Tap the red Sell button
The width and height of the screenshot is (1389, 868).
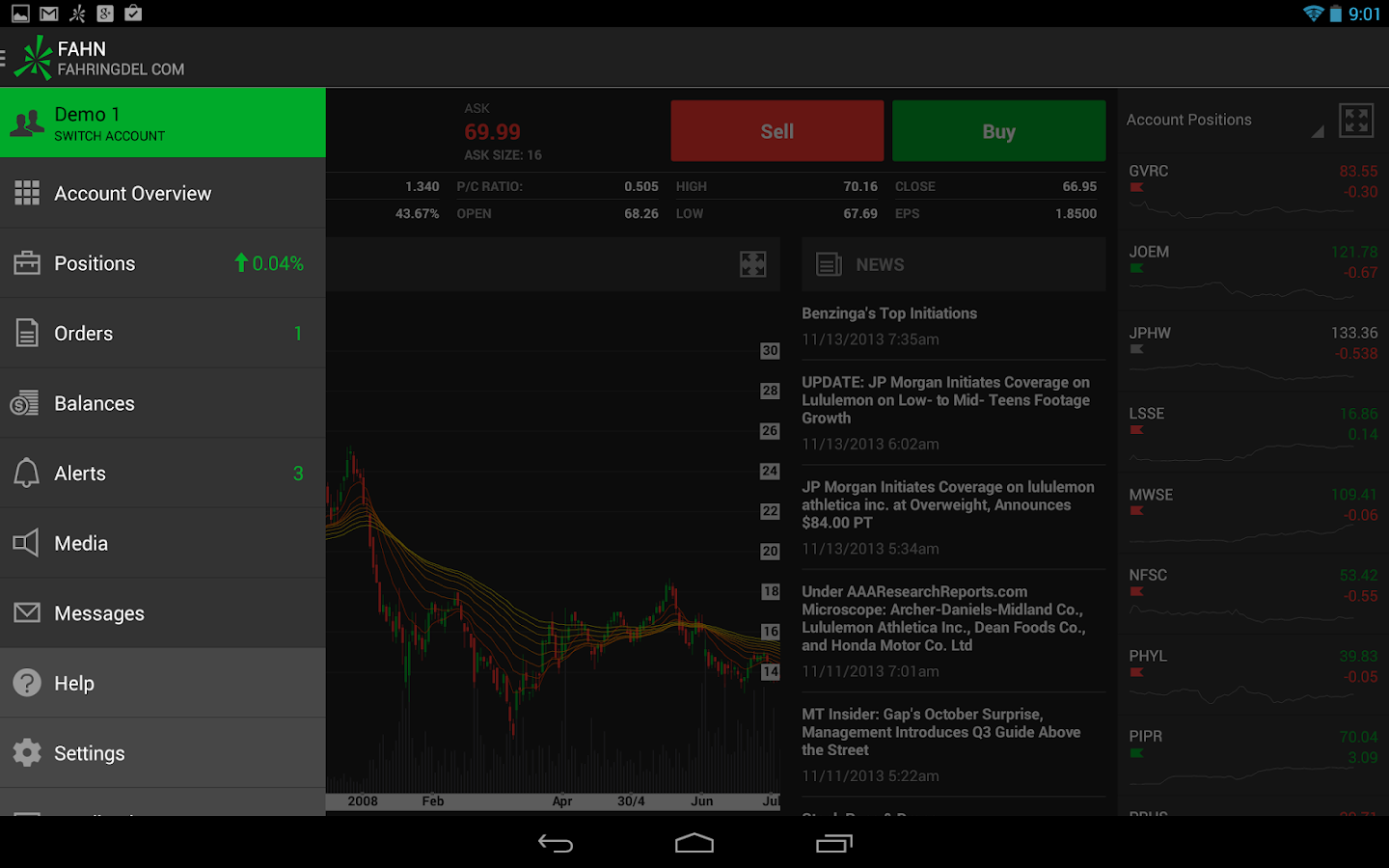pyautogui.click(x=777, y=131)
